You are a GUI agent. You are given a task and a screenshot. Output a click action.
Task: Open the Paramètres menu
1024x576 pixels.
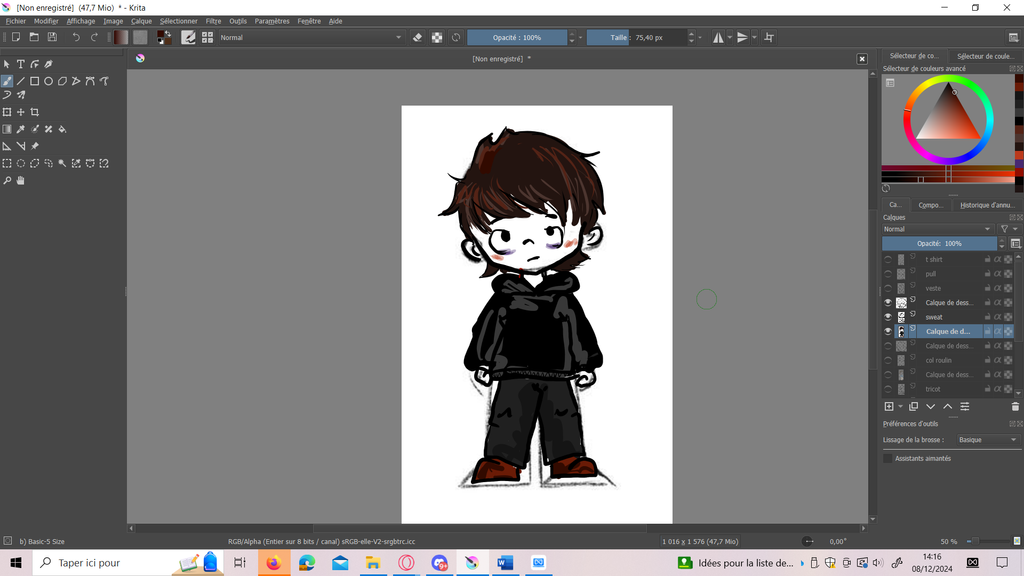pos(272,21)
